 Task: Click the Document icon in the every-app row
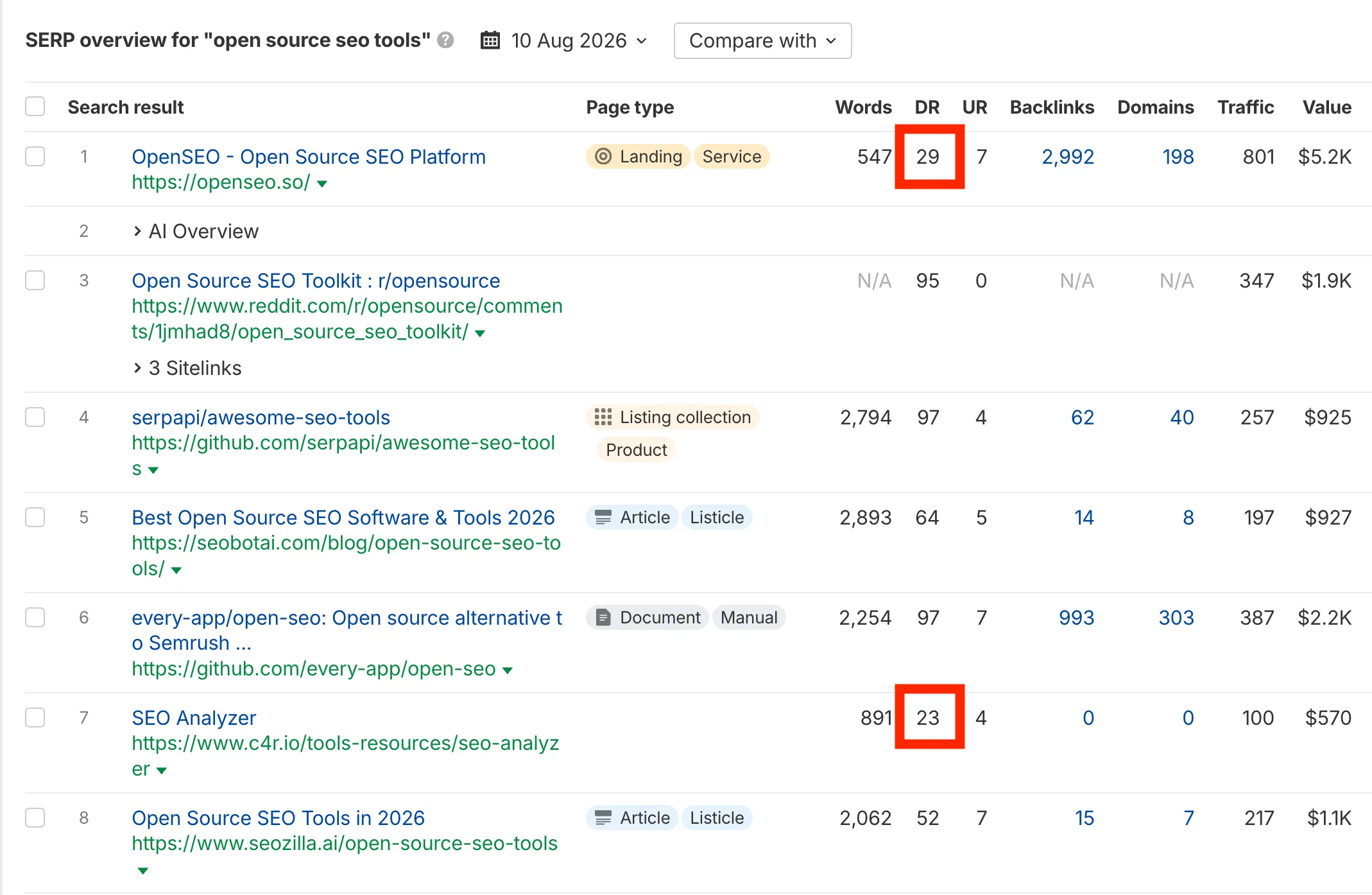[x=603, y=618]
